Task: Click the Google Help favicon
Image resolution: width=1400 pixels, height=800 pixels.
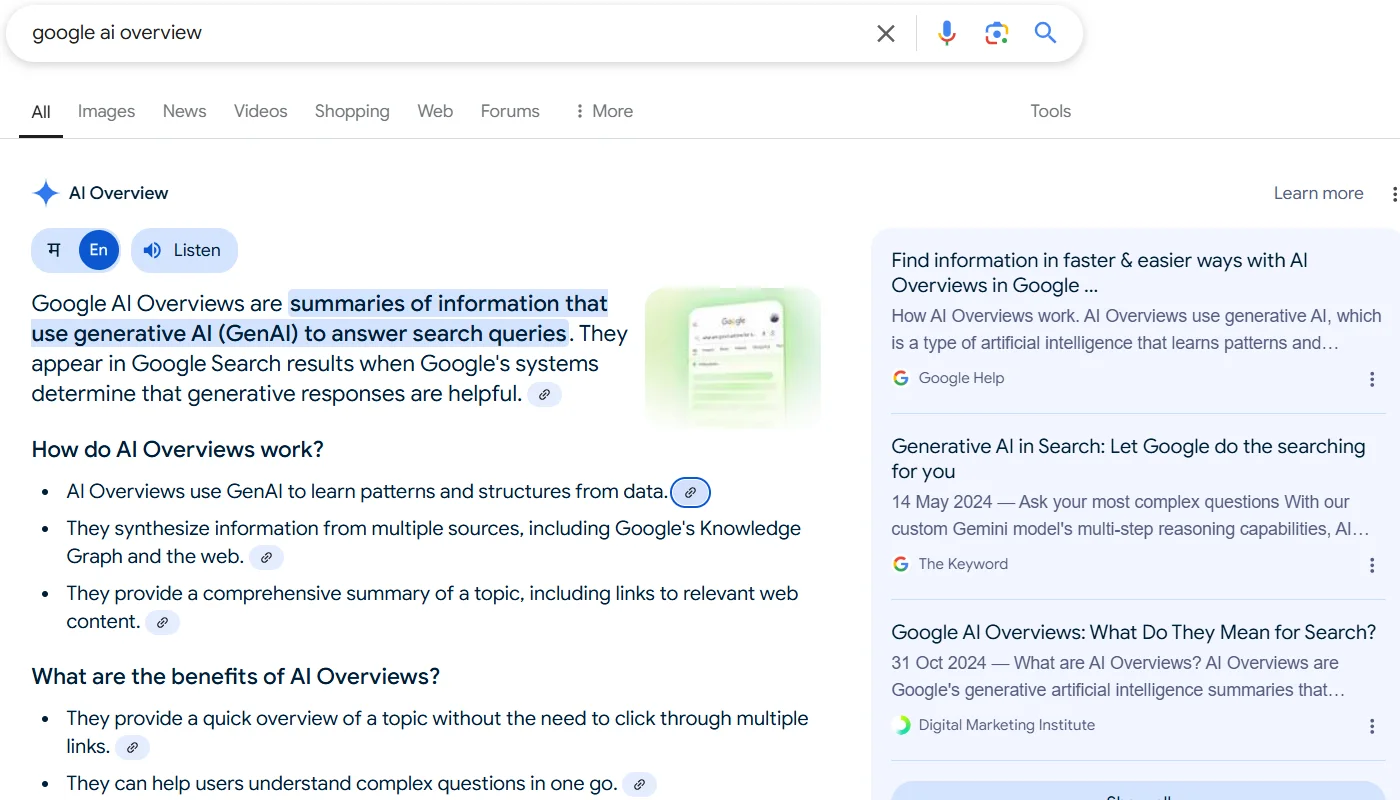Action: click(901, 378)
